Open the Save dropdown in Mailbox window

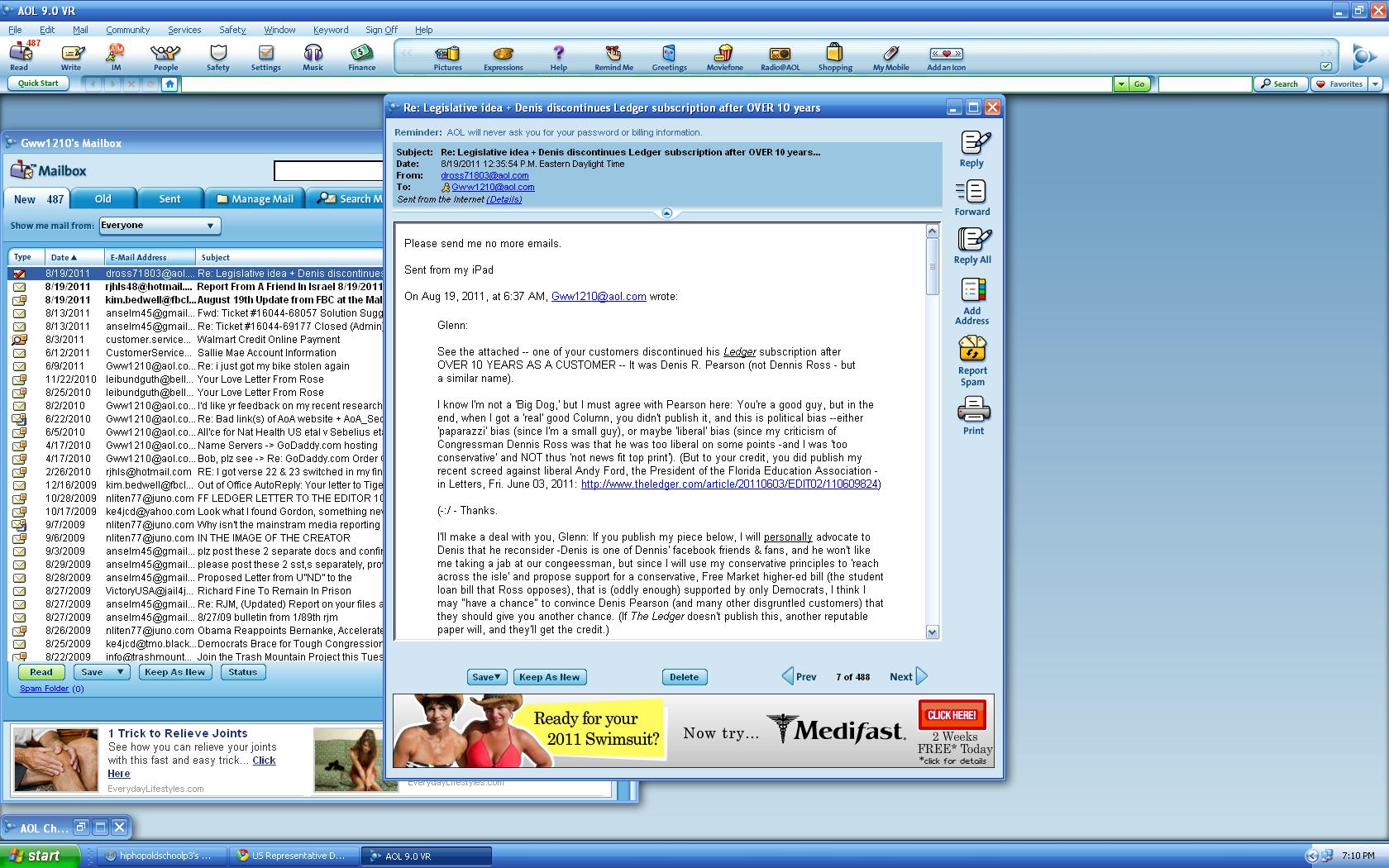point(101,672)
